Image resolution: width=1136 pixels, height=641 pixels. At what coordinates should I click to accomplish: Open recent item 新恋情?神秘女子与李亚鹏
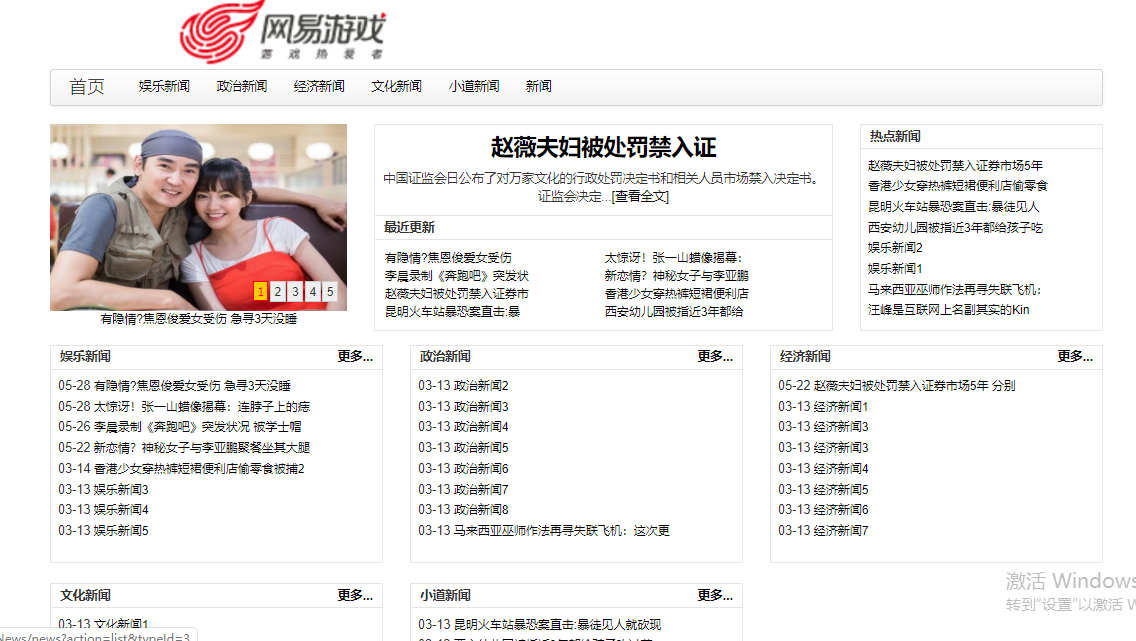pos(677,275)
